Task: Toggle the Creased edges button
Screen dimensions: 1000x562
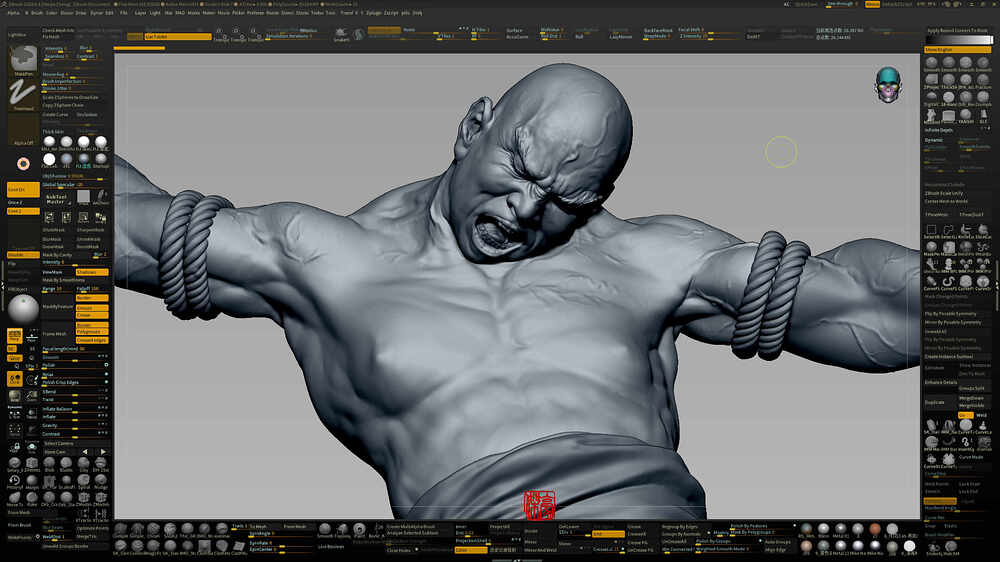Action: (x=92, y=340)
